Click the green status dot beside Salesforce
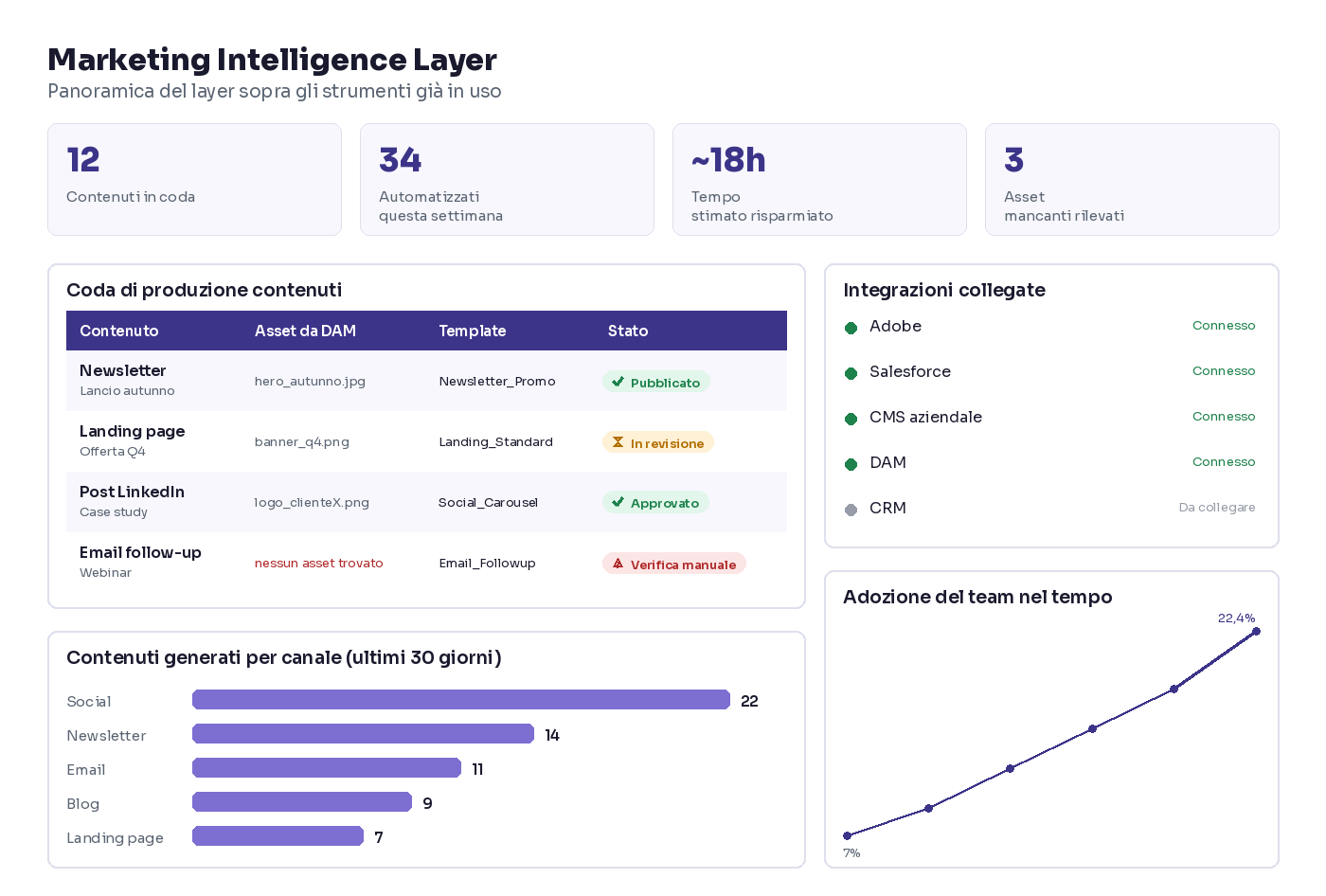 851,373
